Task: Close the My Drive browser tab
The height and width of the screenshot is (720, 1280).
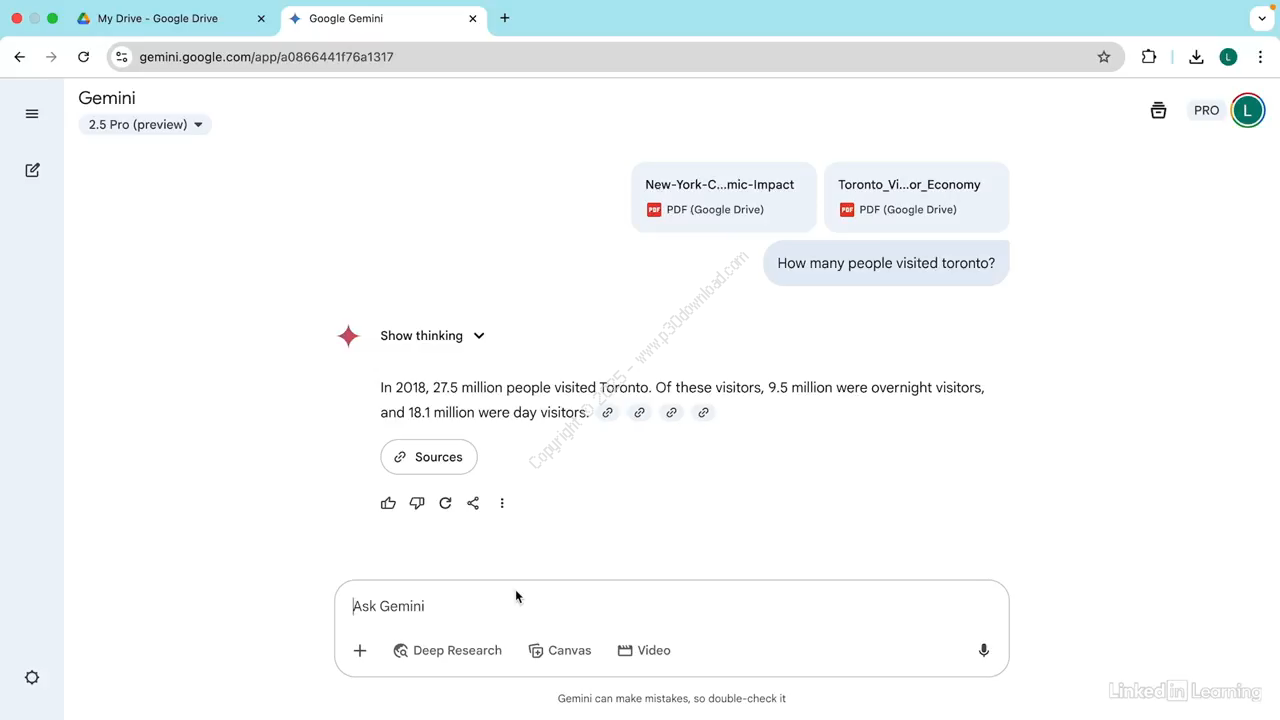Action: coord(261,18)
